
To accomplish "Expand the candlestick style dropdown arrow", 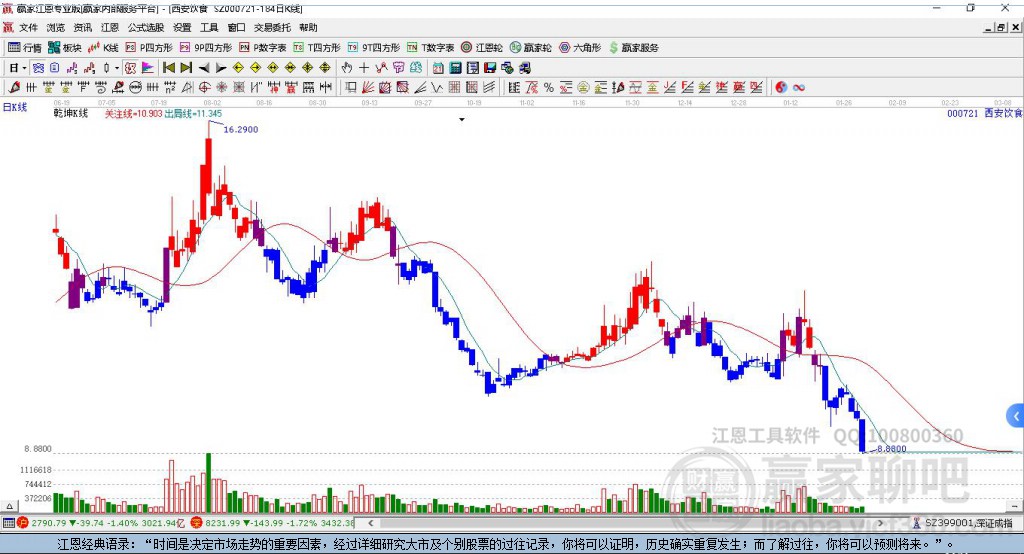I will point(117,68).
